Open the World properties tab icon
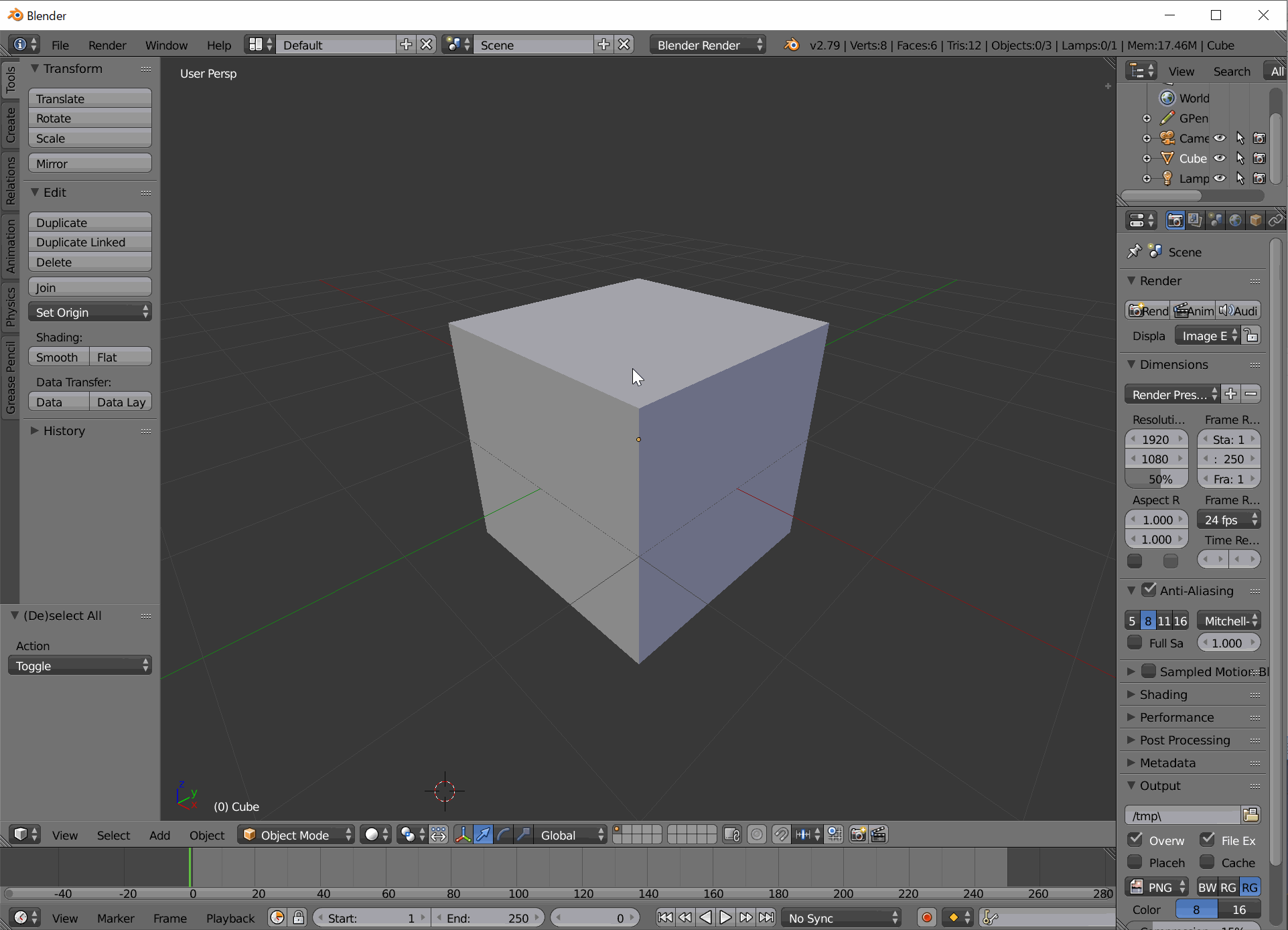 (1235, 221)
